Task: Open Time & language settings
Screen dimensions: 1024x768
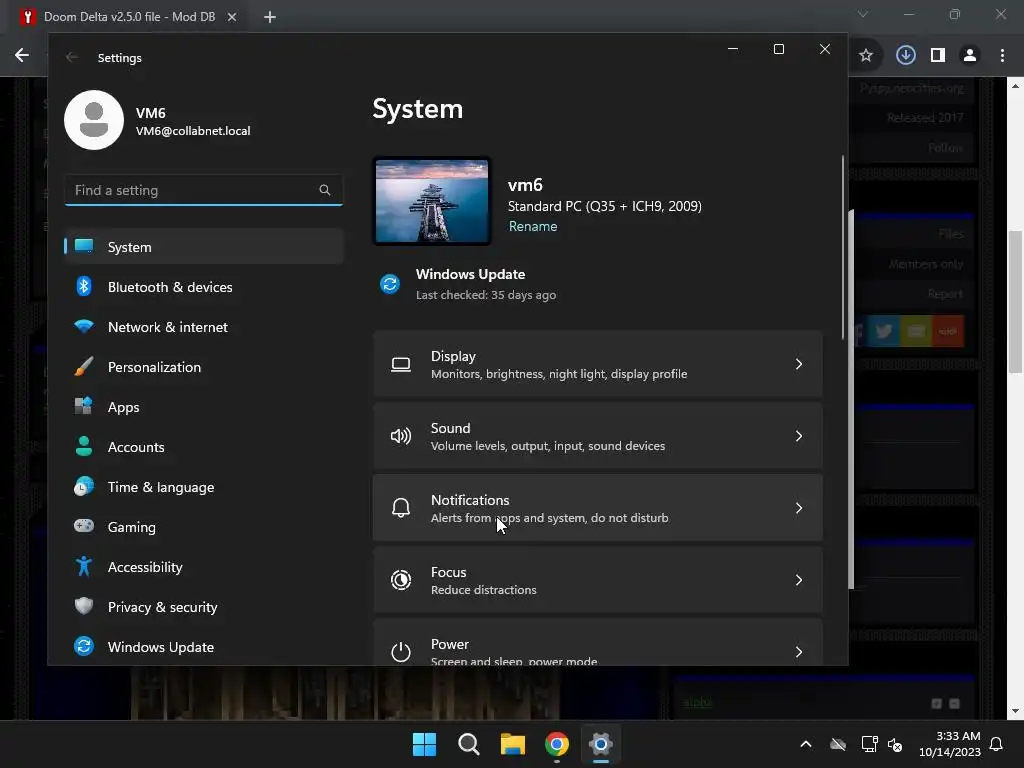Action: click(x=204, y=487)
